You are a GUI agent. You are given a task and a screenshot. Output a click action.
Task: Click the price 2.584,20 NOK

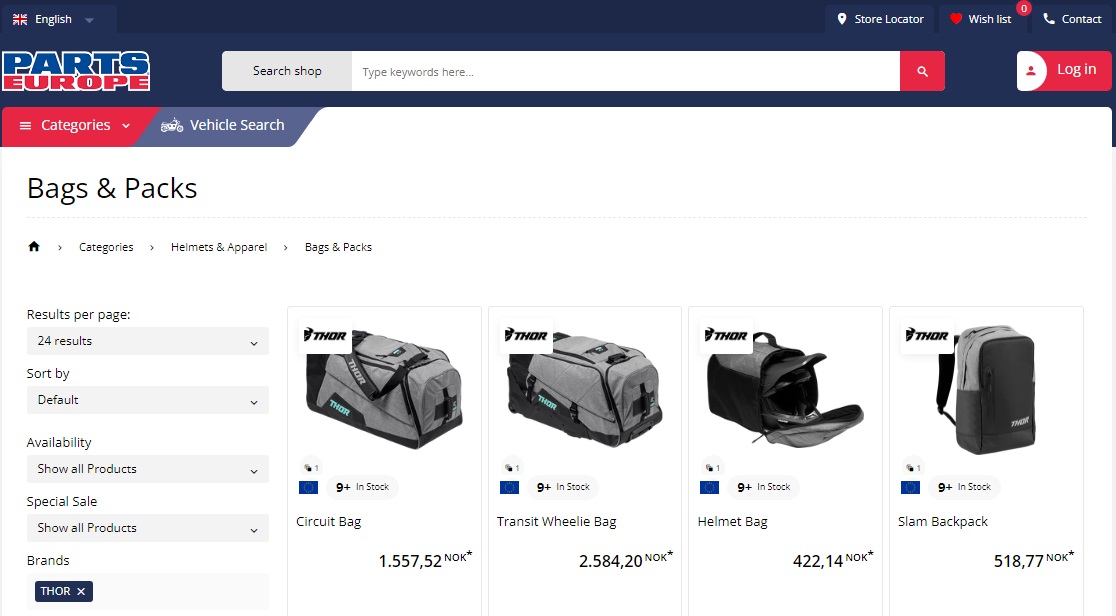[x=626, y=560]
